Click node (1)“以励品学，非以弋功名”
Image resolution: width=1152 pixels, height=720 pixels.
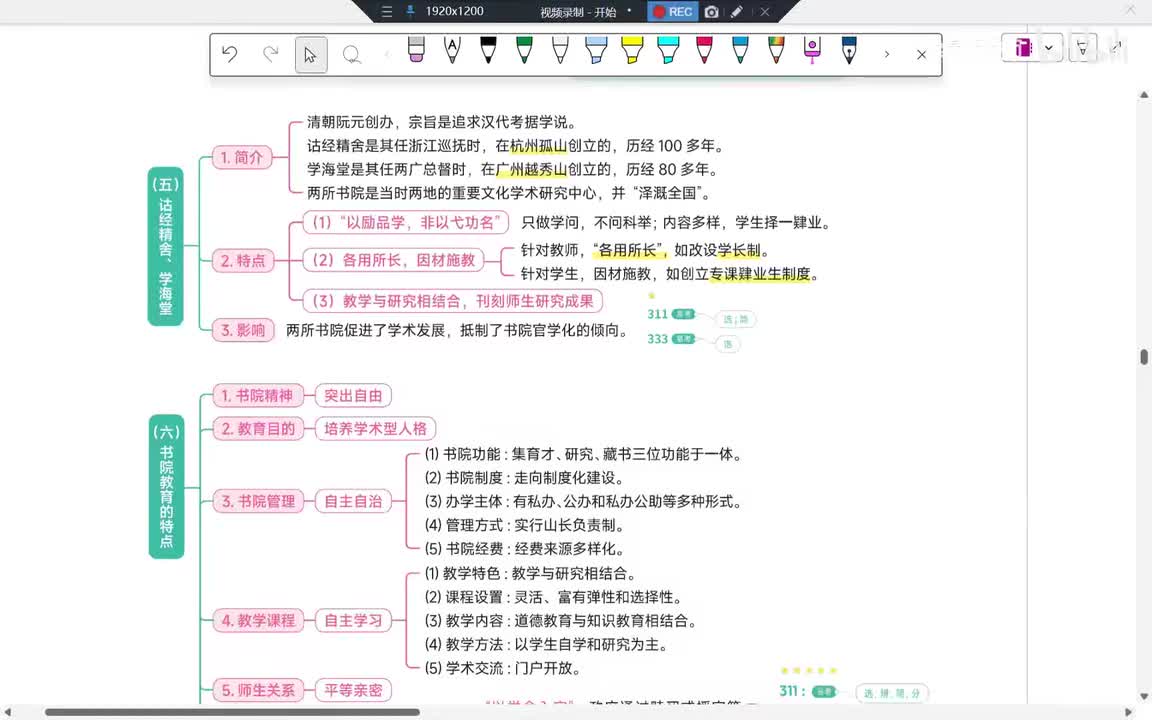406,223
